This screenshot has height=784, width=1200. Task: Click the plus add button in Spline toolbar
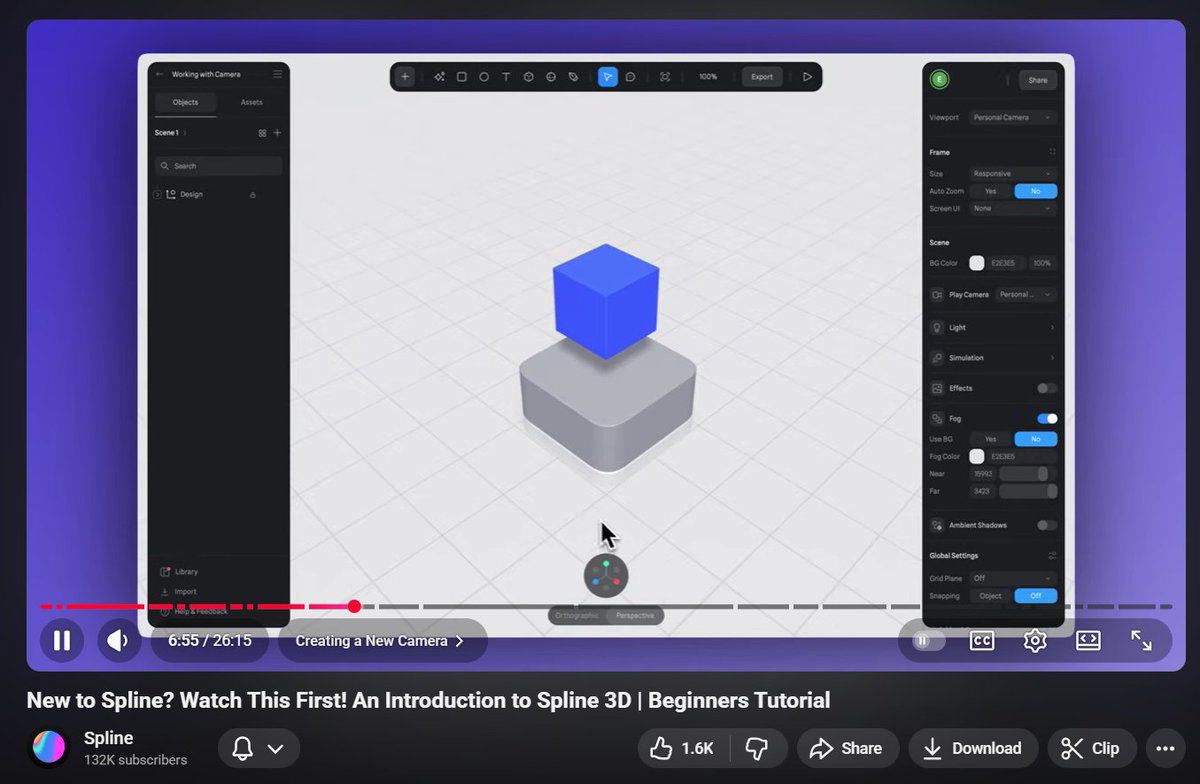point(405,77)
